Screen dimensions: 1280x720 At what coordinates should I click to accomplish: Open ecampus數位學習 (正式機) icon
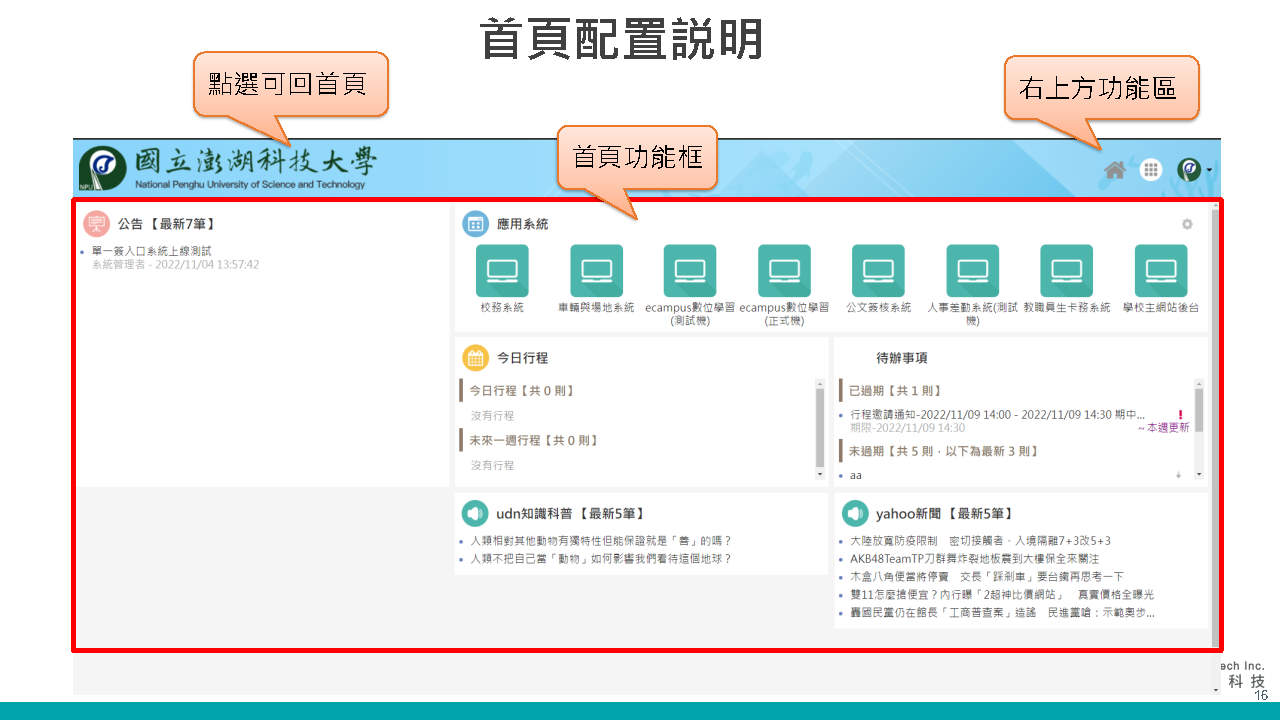click(x=784, y=271)
